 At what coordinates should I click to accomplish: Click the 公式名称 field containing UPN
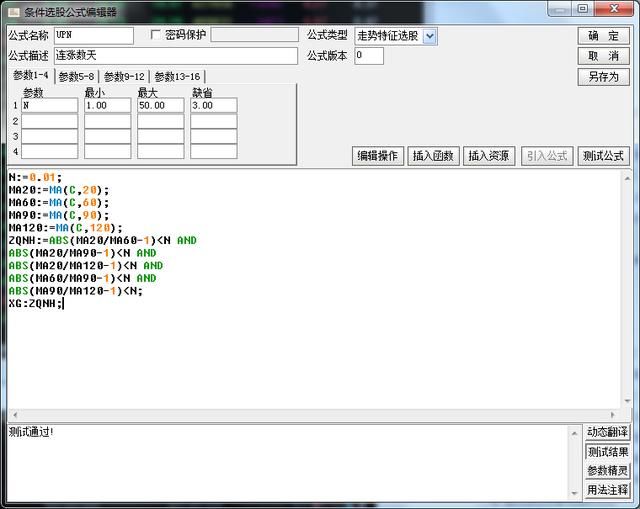(93, 36)
